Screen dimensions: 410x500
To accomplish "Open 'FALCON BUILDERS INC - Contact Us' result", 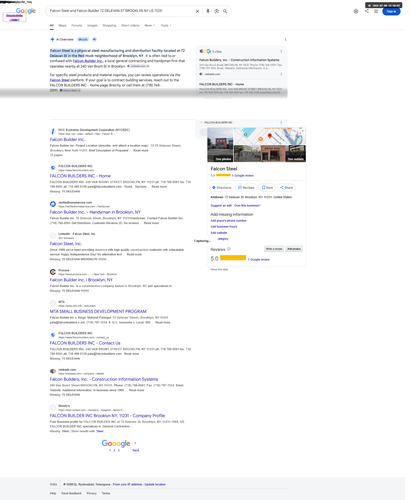I will click(85, 343).
